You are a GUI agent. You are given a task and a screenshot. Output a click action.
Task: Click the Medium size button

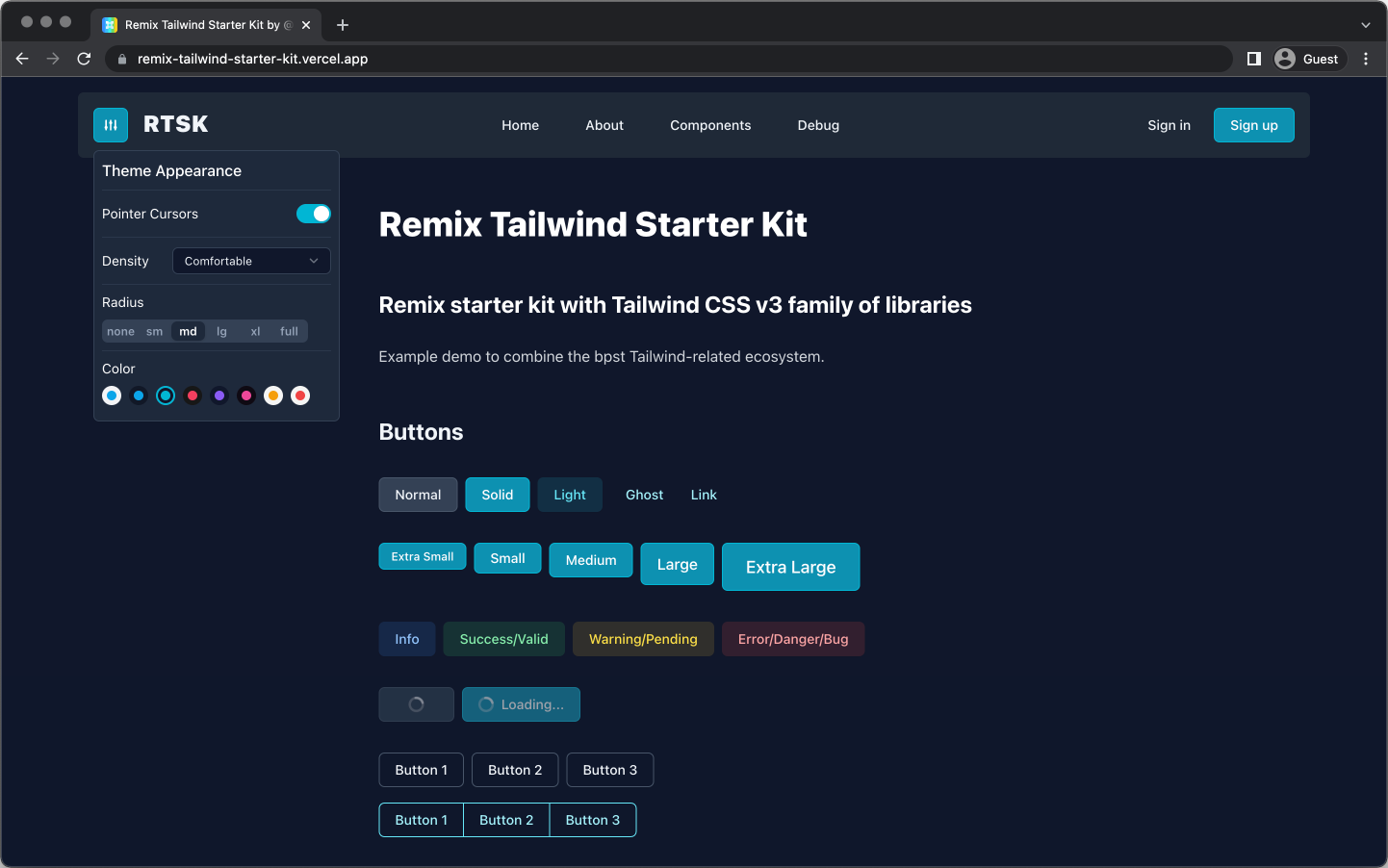click(x=591, y=560)
